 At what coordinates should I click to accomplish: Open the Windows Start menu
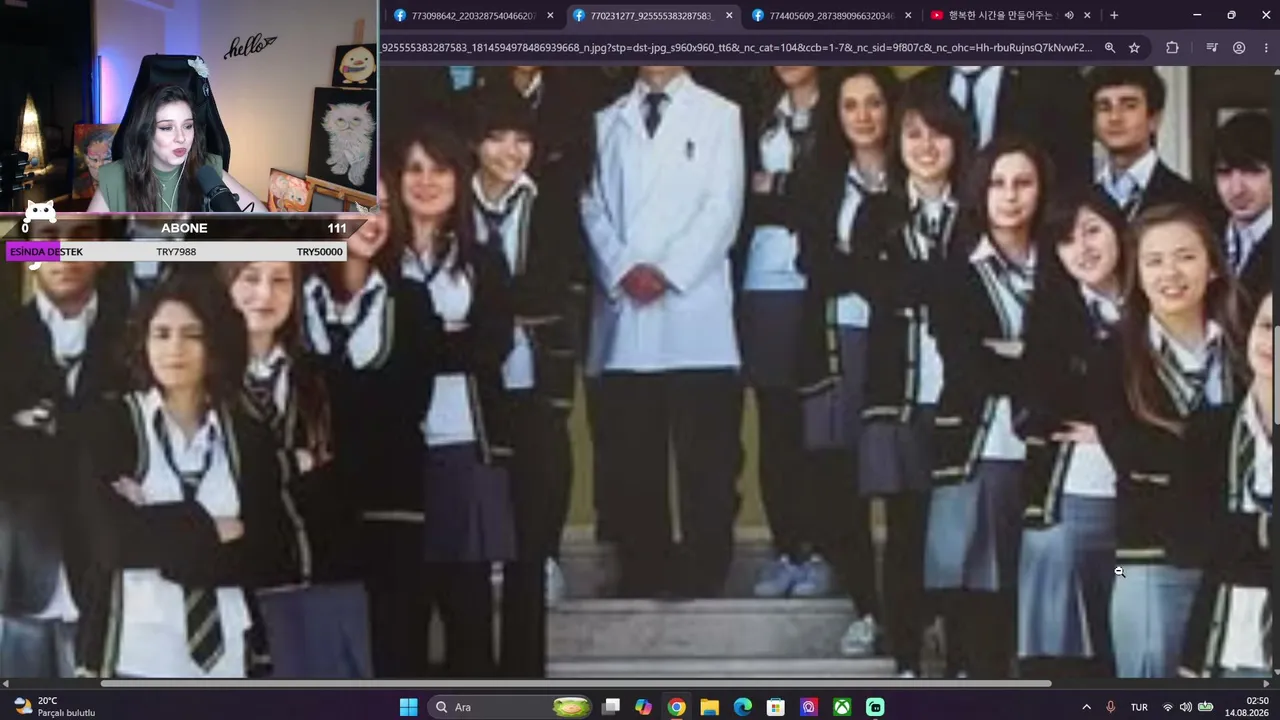[x=408, y=707]
